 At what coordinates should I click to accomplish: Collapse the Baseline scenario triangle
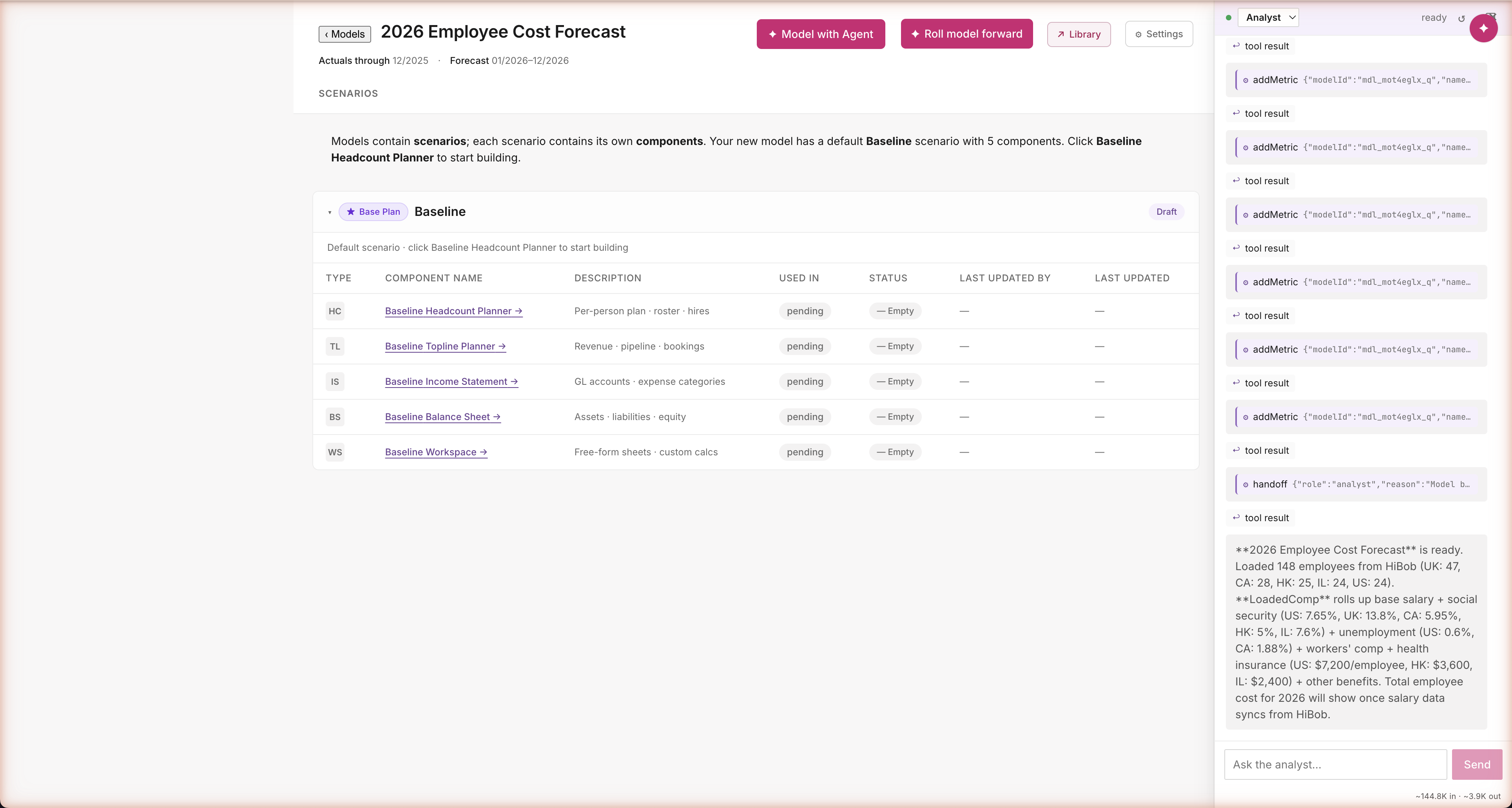[x=330, y=212]
